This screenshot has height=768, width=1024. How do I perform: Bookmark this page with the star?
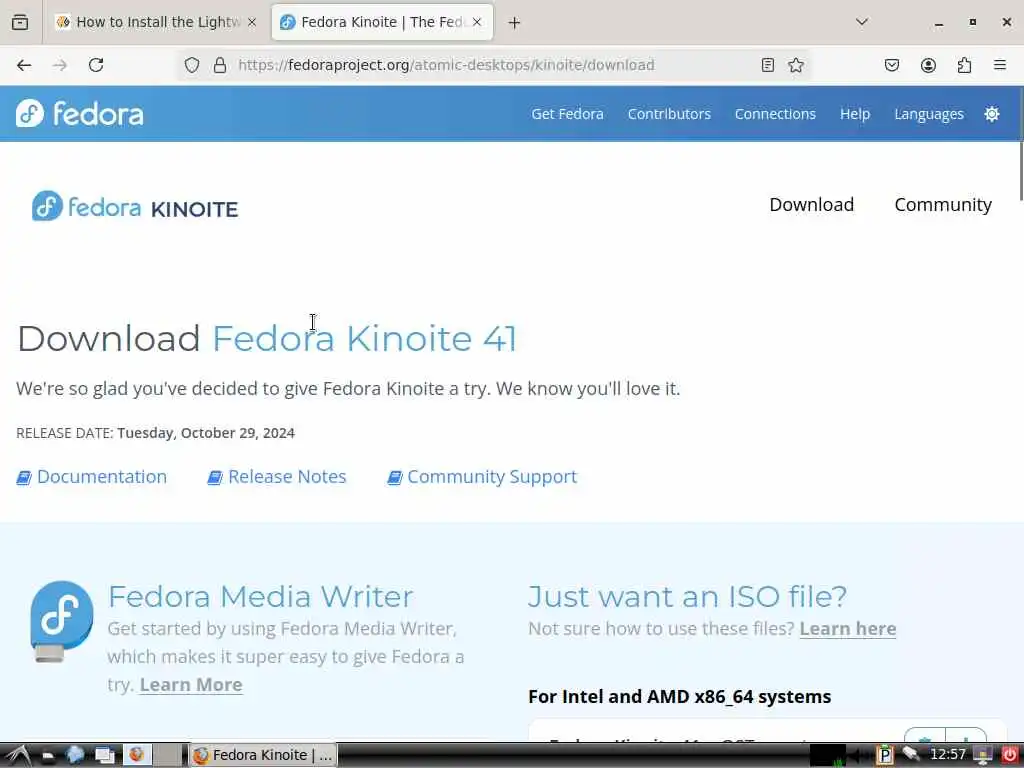coord(795,65)
